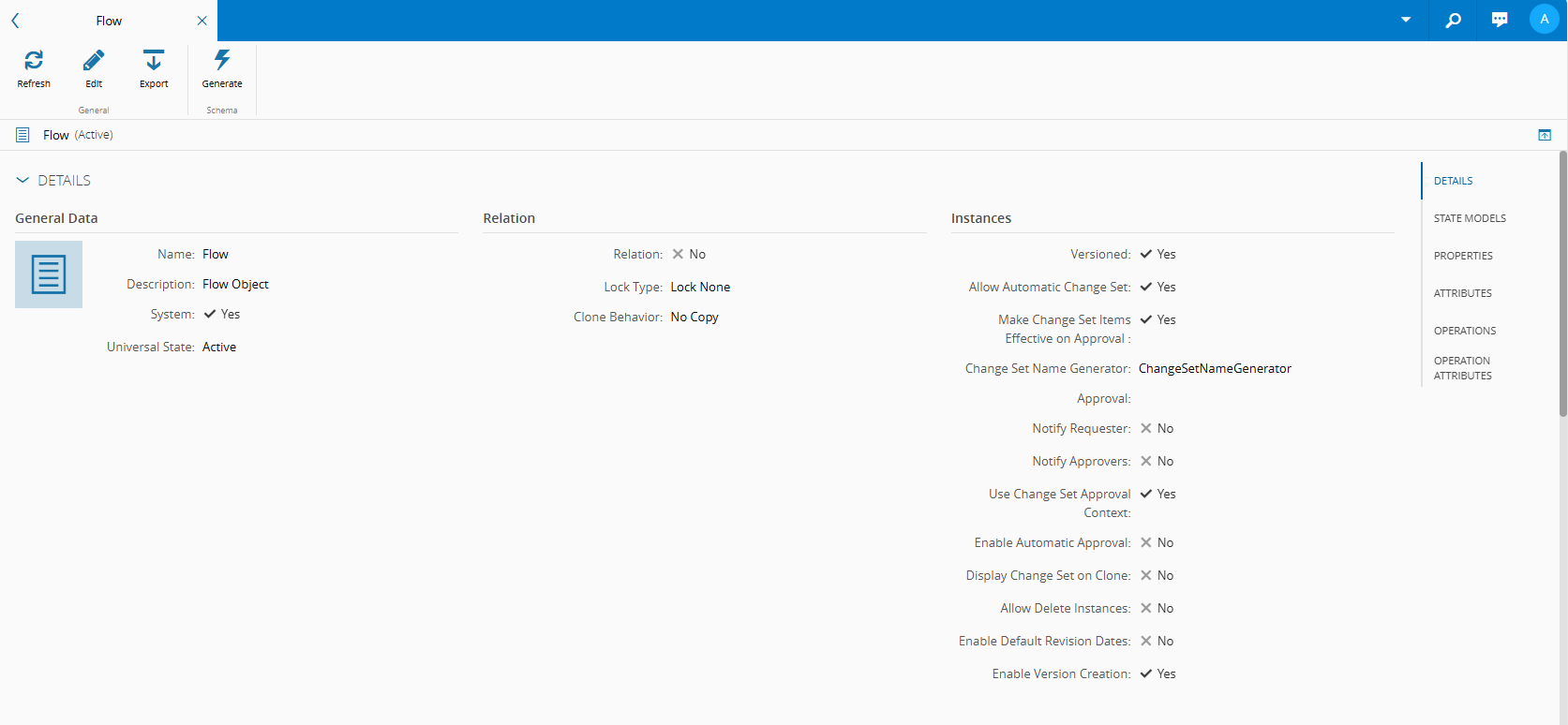Click the No Copy clone behavior value
This screenshot has height=725, width=1568.
click(x=694, y=317)
